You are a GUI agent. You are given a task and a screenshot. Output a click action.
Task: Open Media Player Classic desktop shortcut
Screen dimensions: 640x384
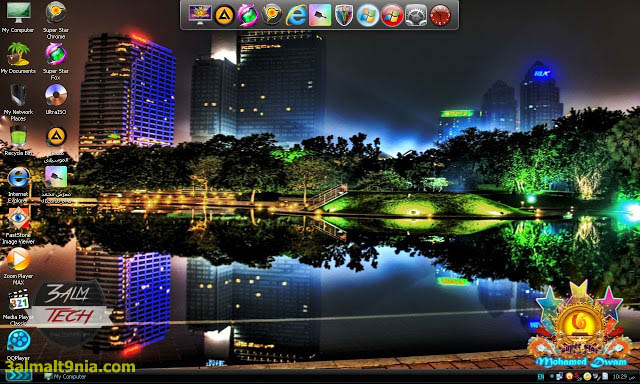click(18, 307)
